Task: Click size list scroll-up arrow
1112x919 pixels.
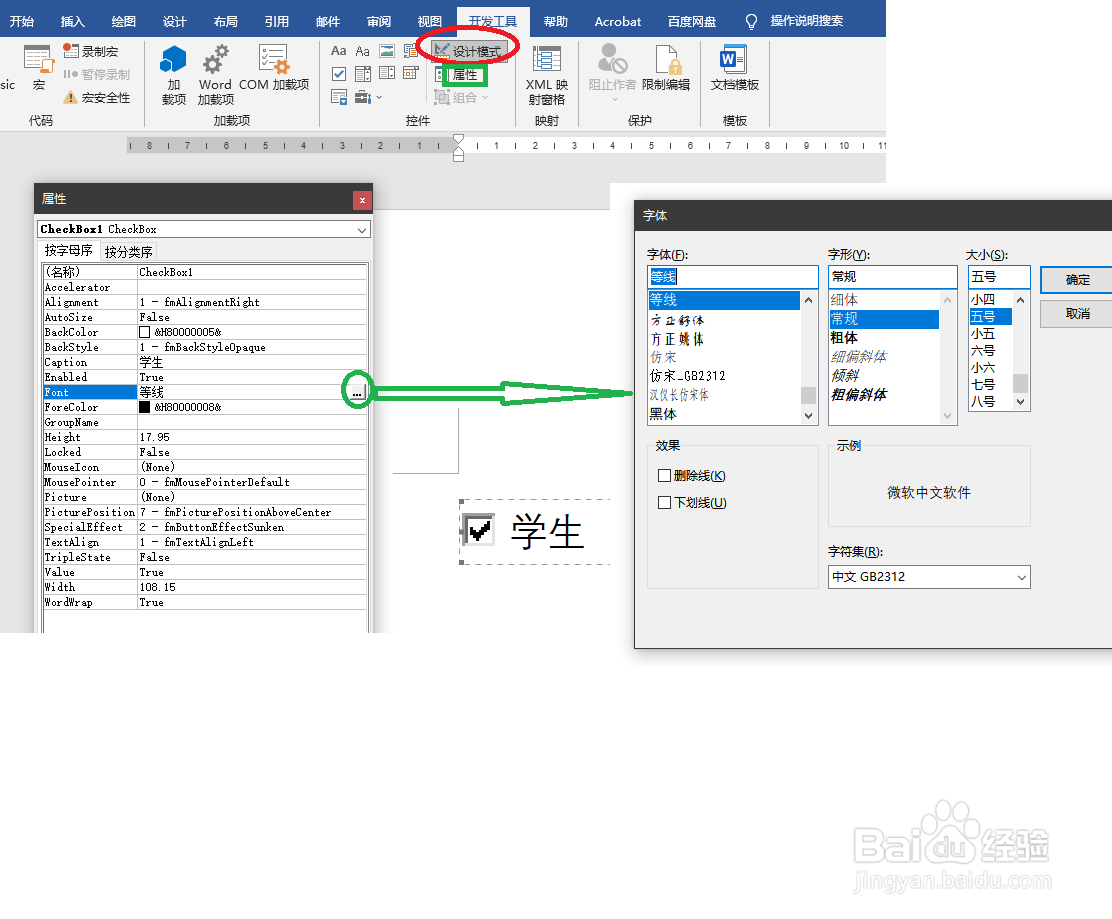Action: pos(1021,300)
